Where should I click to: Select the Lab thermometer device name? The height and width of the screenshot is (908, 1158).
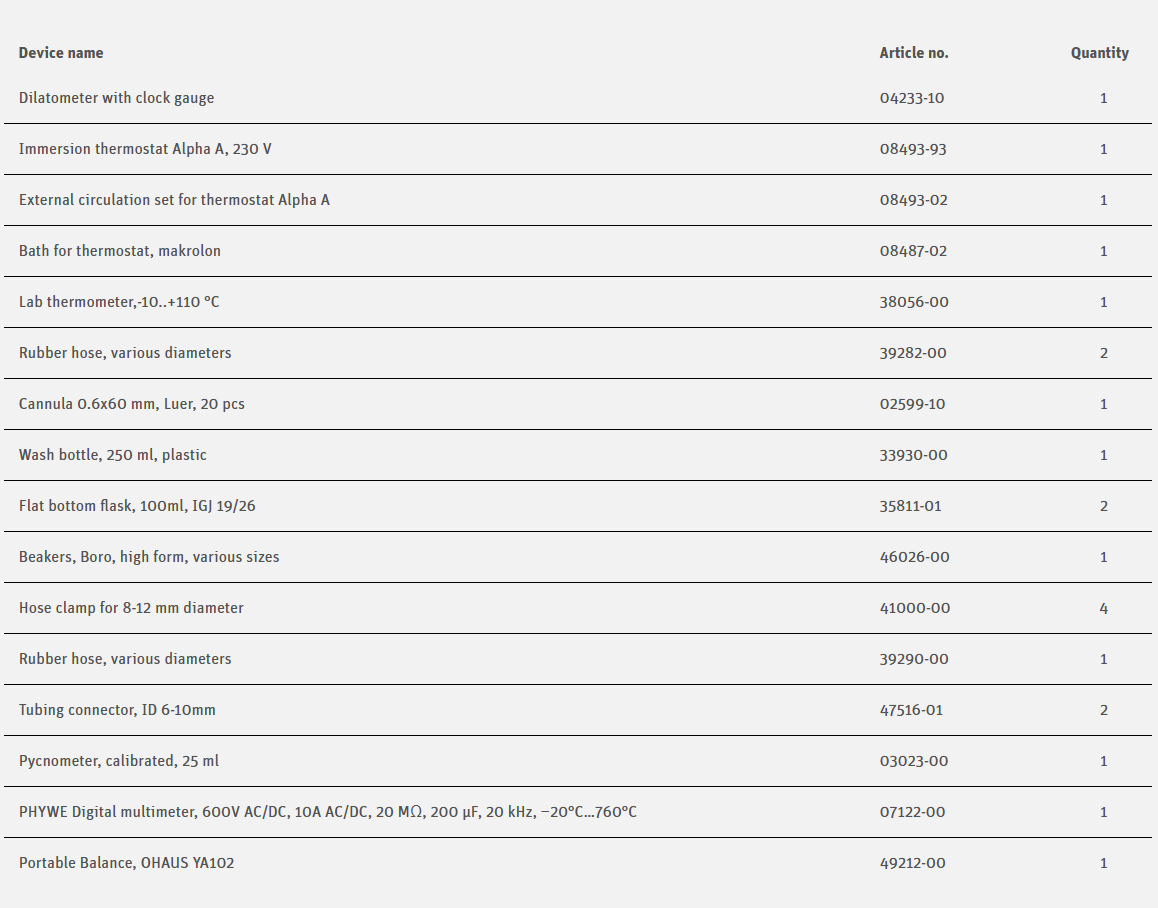coord(119,302)
